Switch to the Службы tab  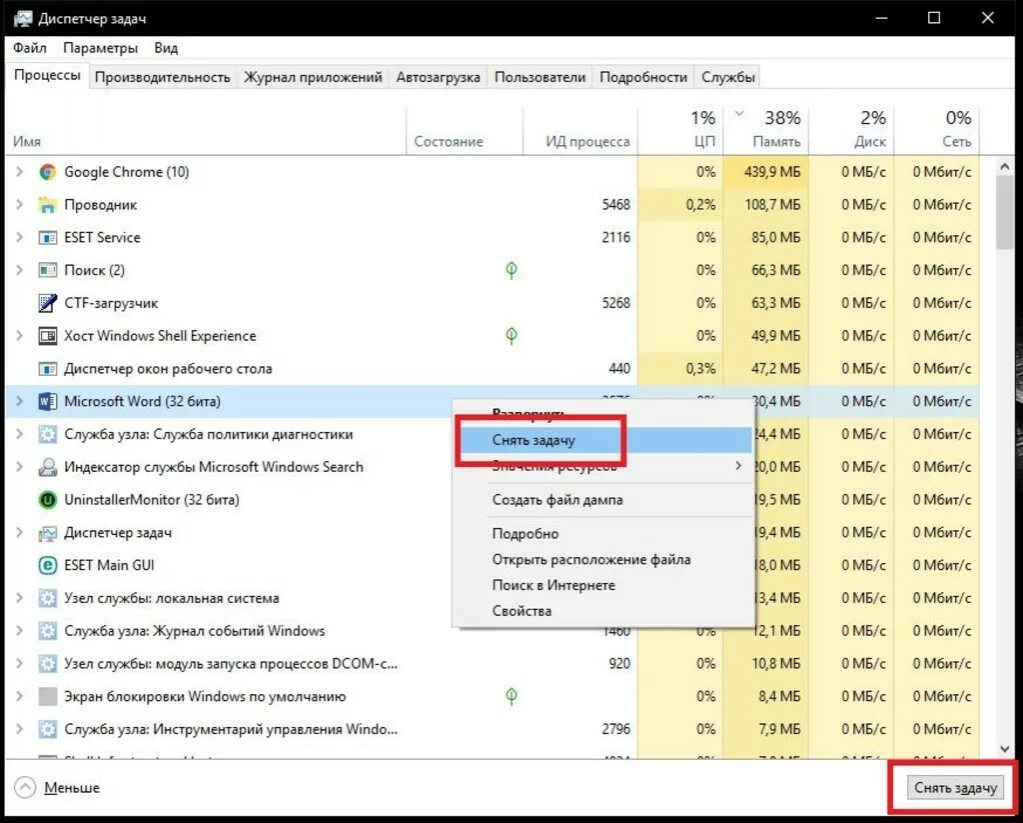[728, 77]
